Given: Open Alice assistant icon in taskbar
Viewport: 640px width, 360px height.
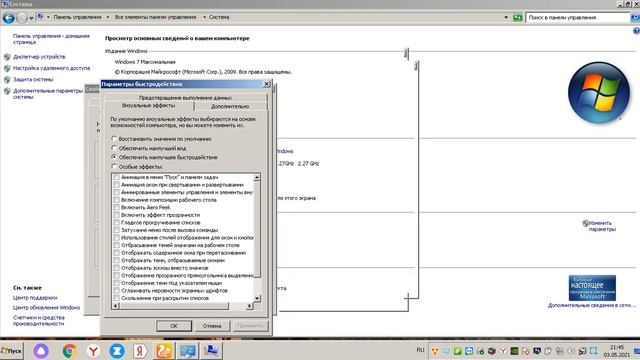Looking at the screenshot, I should pyautogui.click(x=41, y=351).
